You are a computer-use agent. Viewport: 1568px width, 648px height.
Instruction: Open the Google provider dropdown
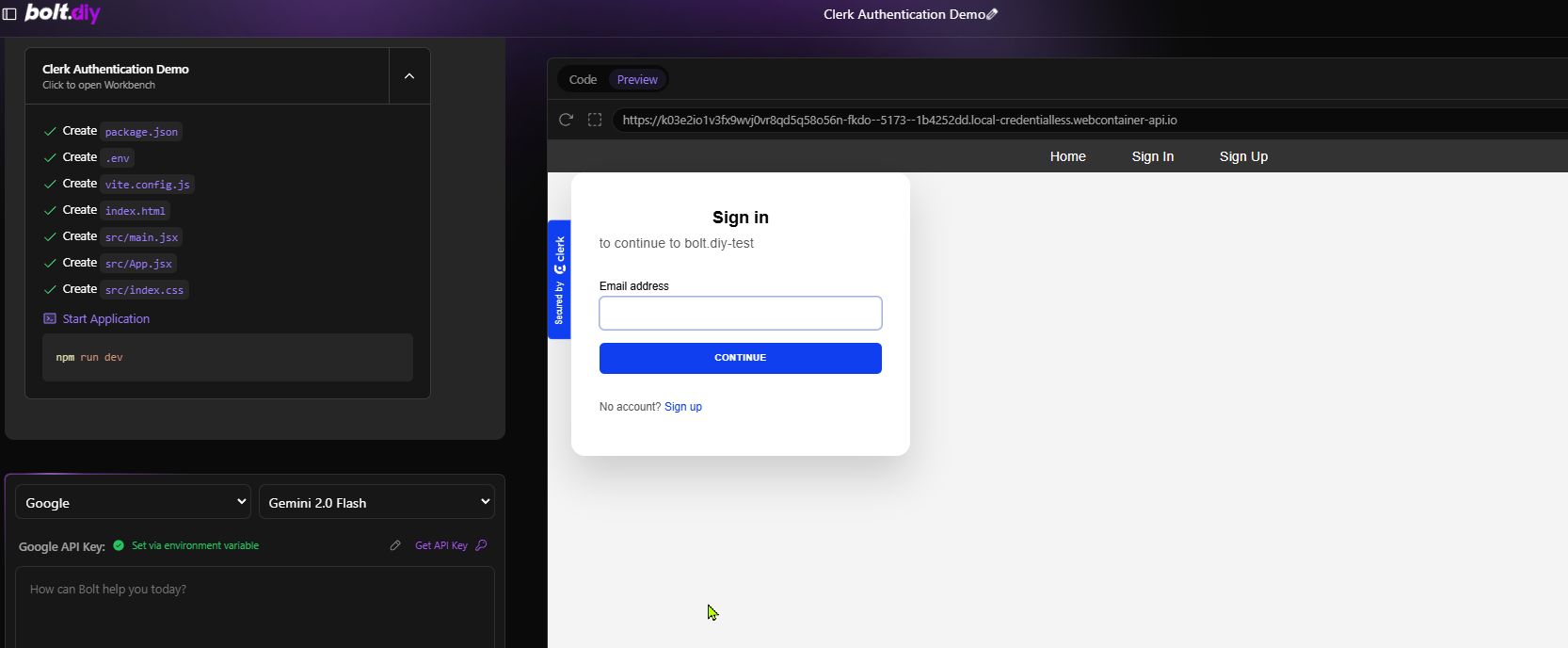[x=133, y=502]
